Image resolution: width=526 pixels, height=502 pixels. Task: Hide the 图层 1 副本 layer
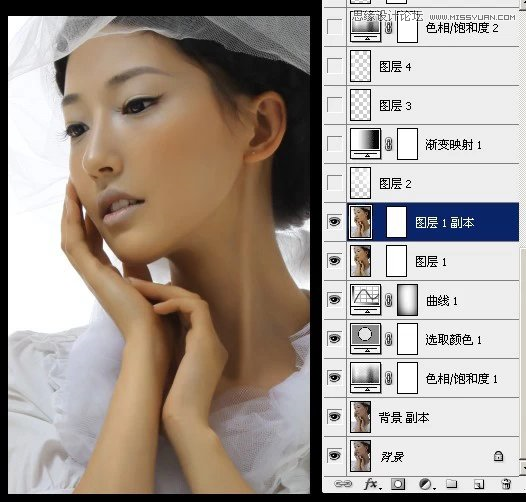[334, 221]
